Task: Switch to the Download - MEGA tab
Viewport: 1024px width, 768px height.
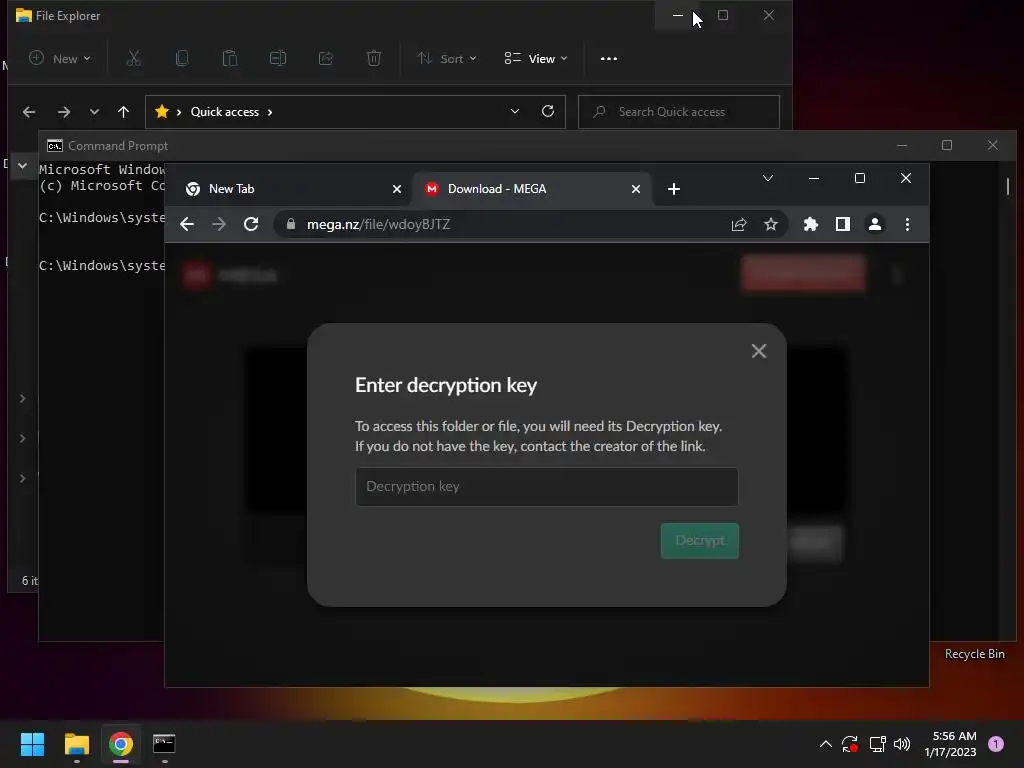Action: pyautogui.click(x=532, y=189)
